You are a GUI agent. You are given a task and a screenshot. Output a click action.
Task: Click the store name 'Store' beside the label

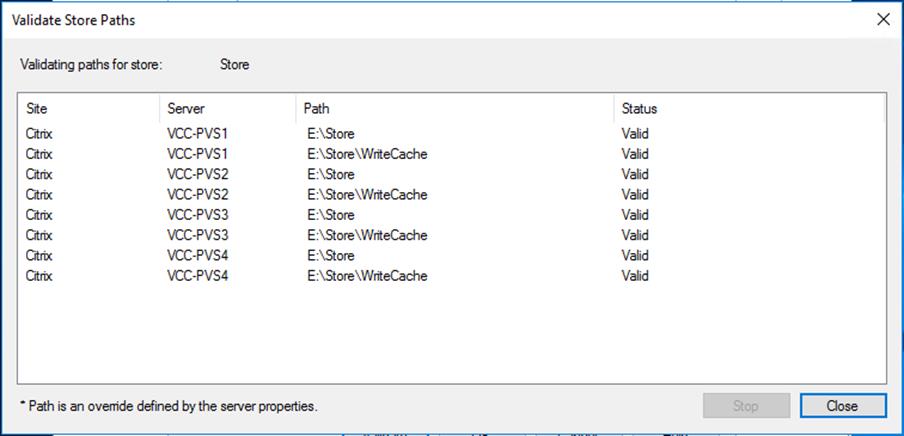pyautogui.click(x=235, y=64)
